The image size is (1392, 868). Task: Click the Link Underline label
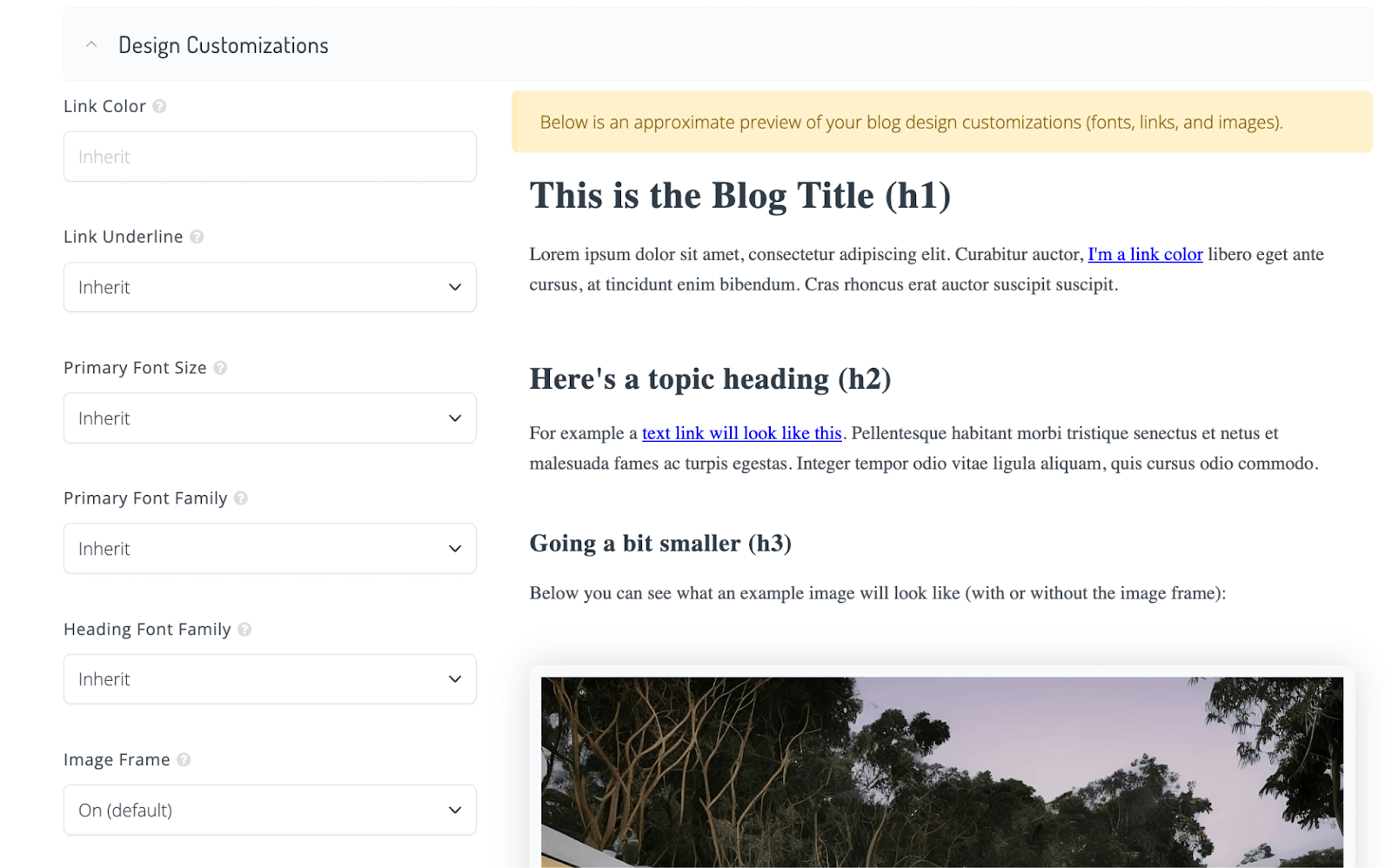click(124, 237)
